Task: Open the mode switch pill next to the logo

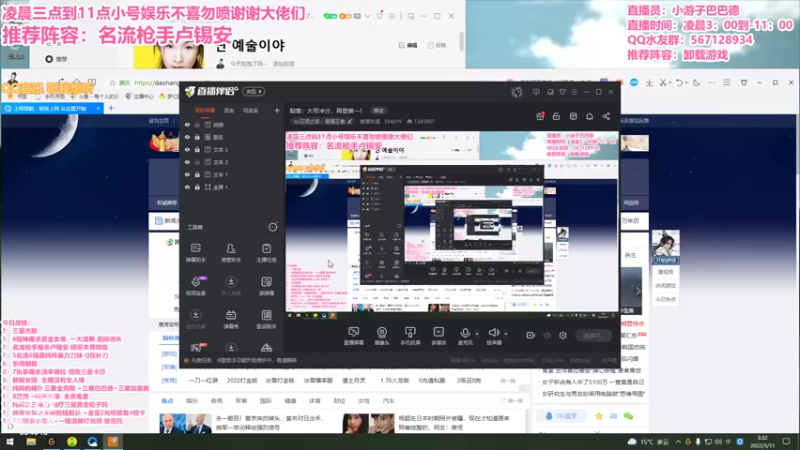Action: click(254, 92)
